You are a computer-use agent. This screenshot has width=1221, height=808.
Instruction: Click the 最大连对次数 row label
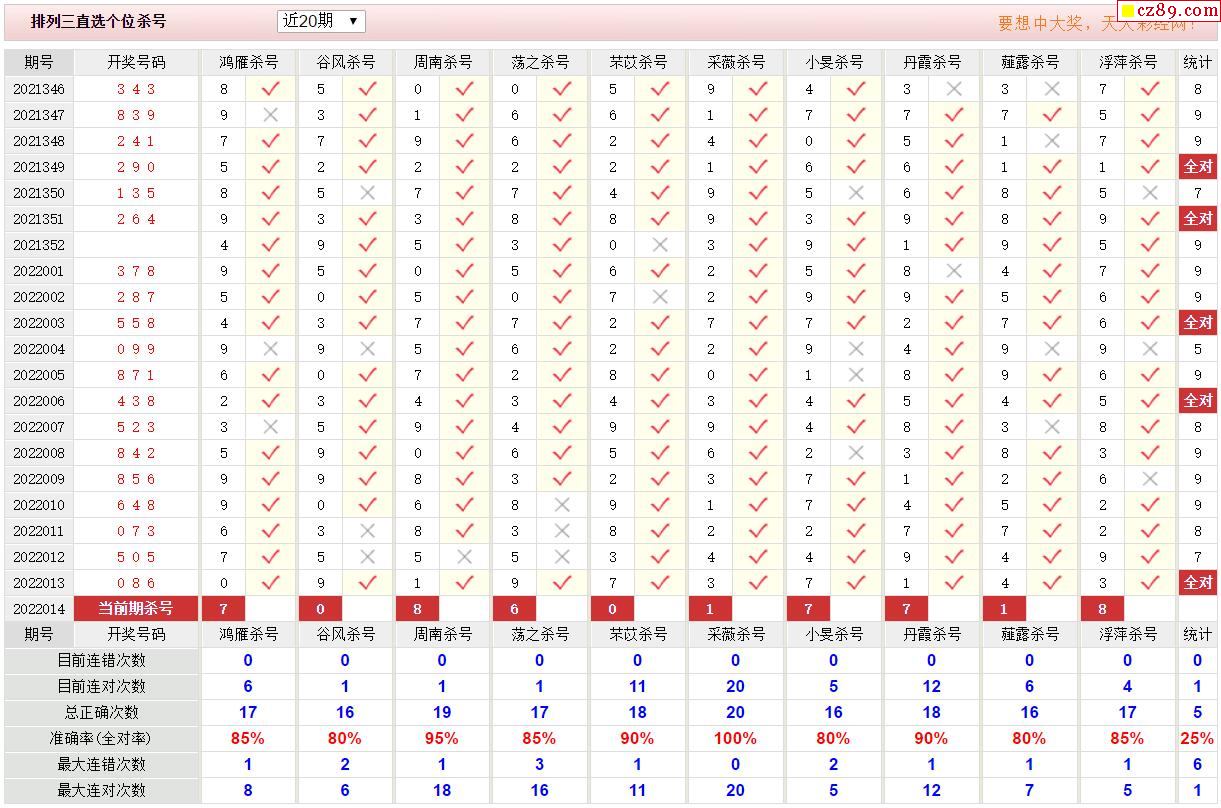(x=101, y=790)
